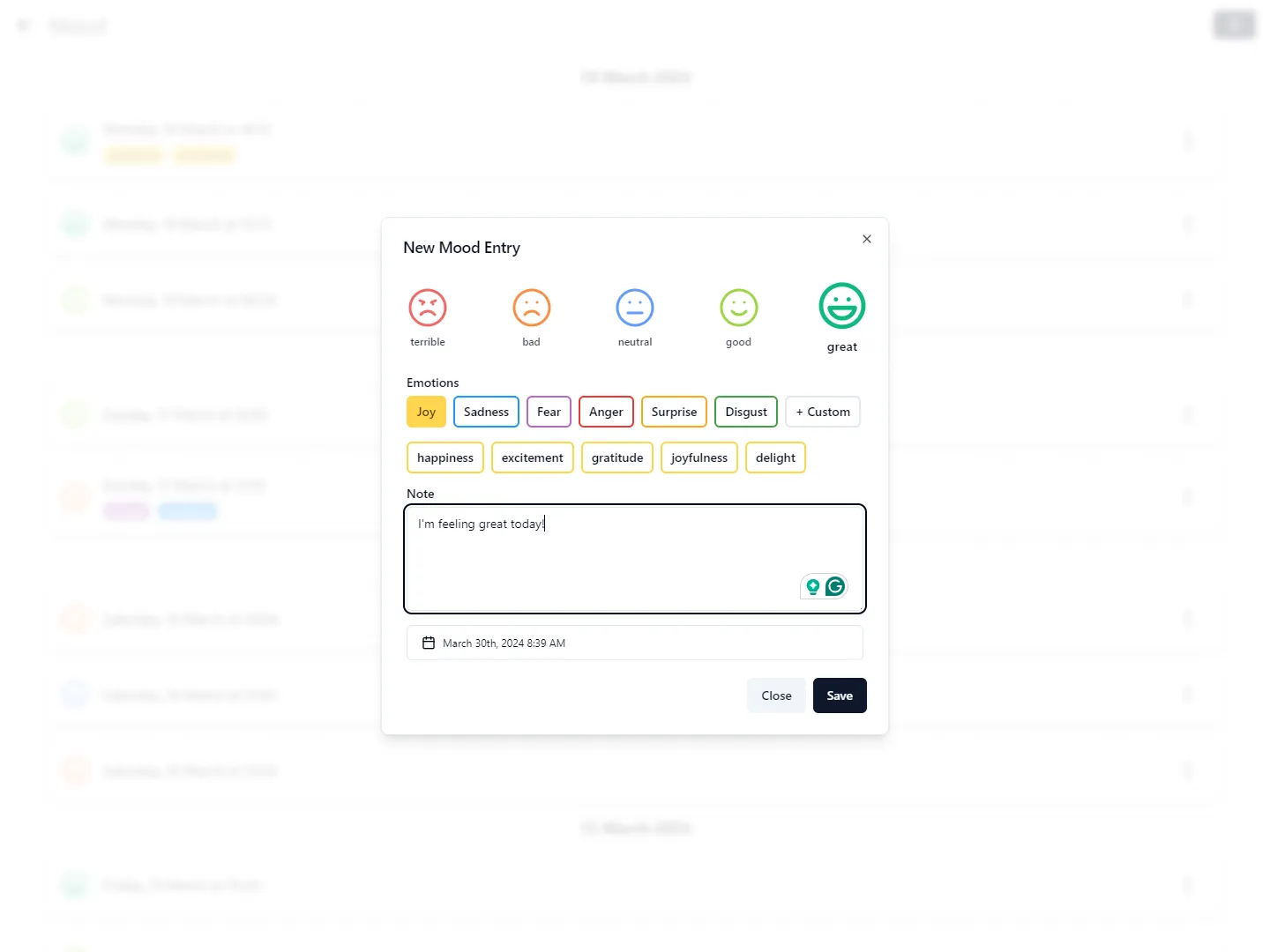Select the terrible mood face
The width and height of the screenshot is (1270, 952).
coord(428,308)
